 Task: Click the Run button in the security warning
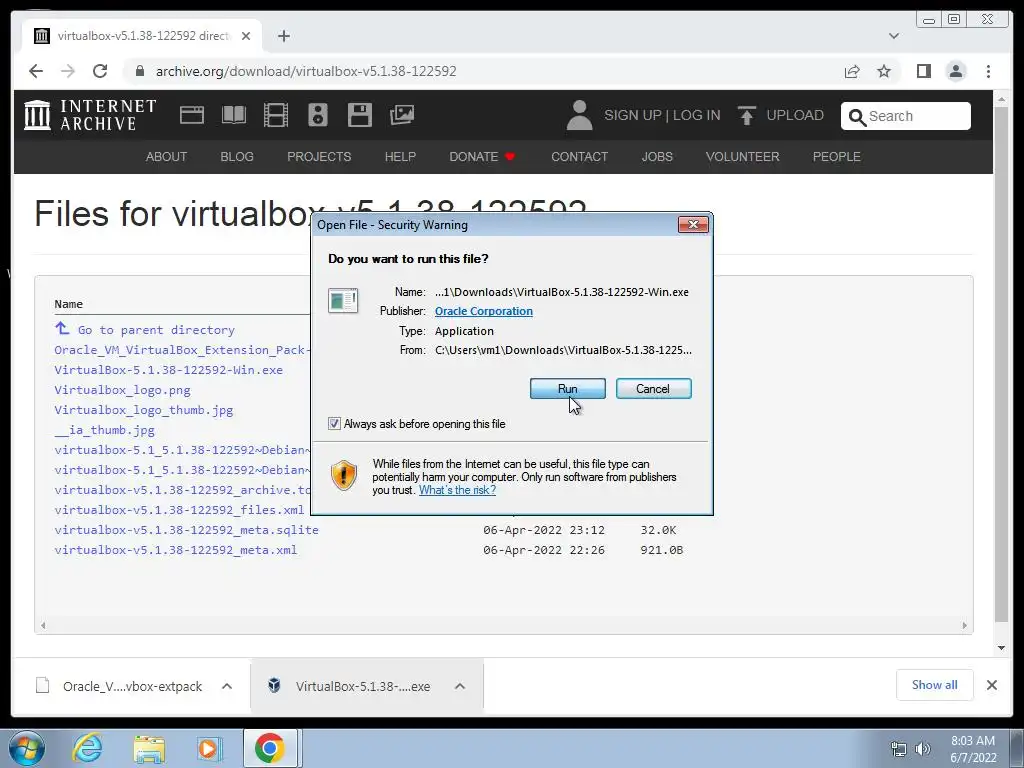click(x=568, y=389)
